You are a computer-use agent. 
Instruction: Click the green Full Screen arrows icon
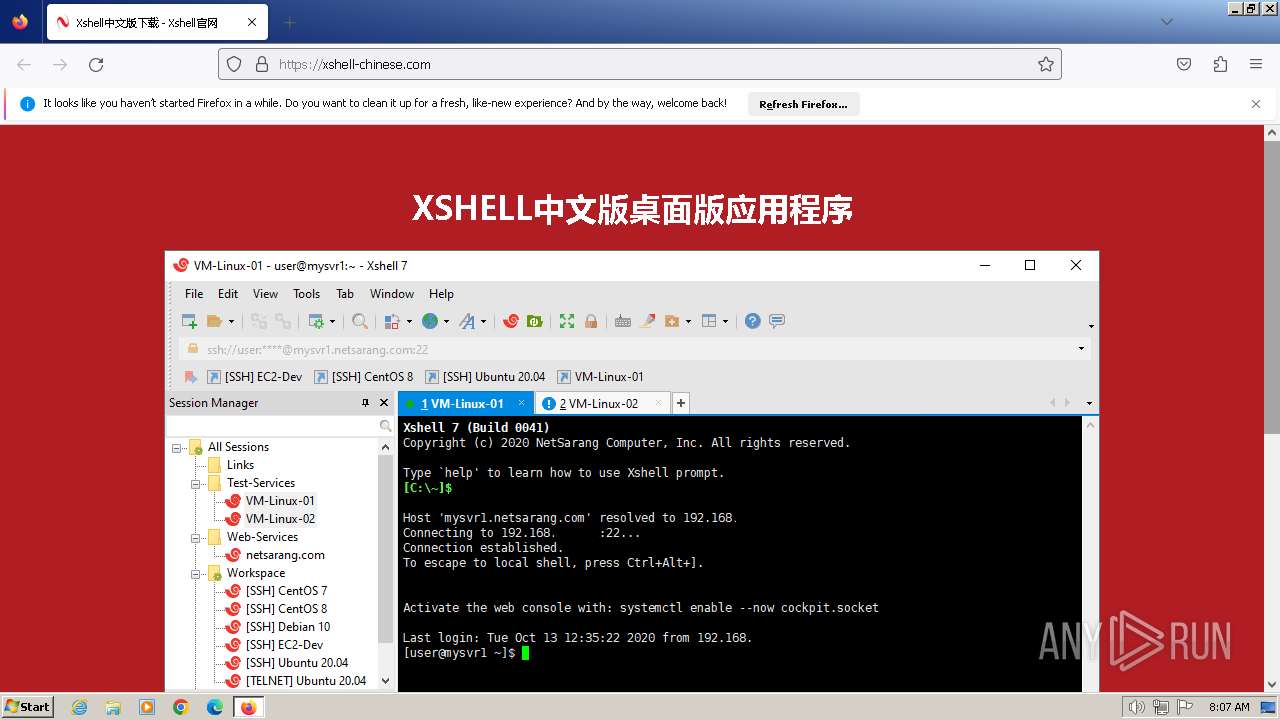[x=567, y=321]
